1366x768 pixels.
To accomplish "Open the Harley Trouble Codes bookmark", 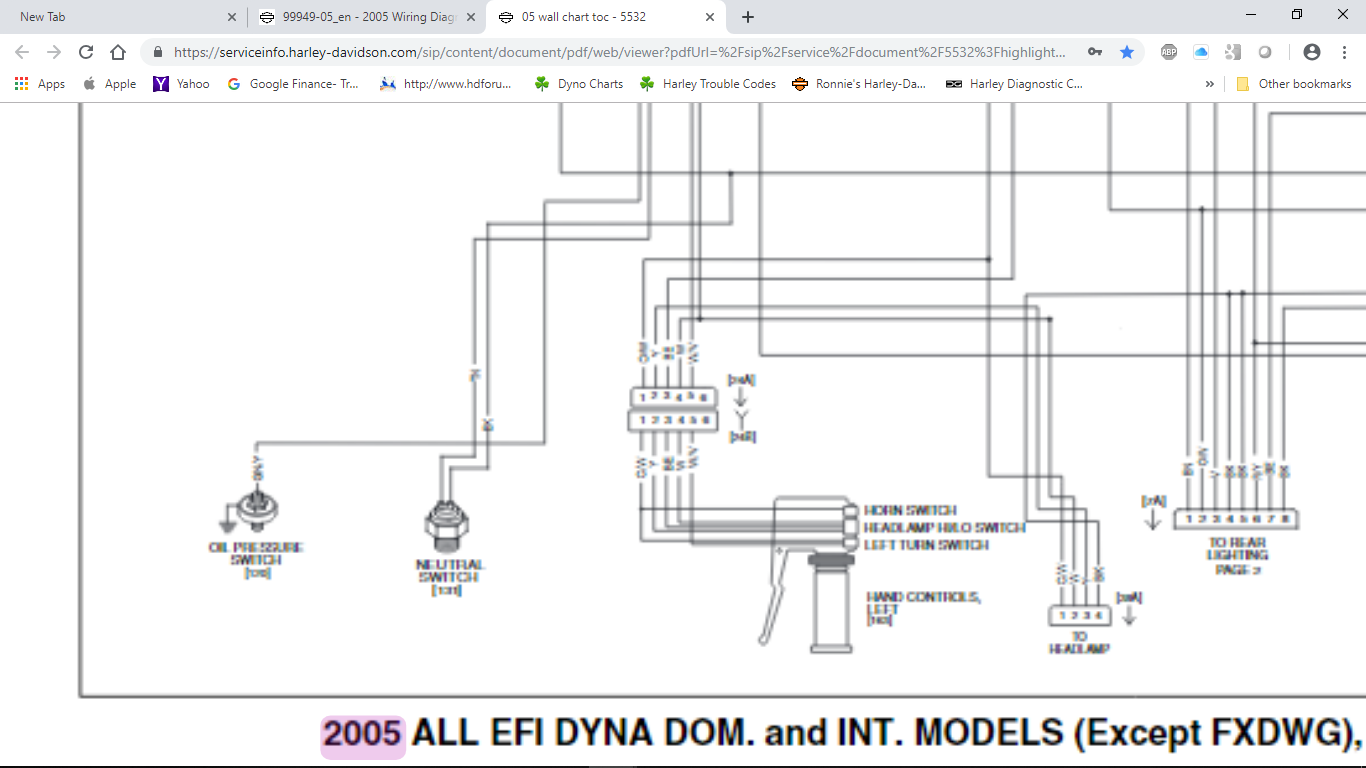I will 708,84.
